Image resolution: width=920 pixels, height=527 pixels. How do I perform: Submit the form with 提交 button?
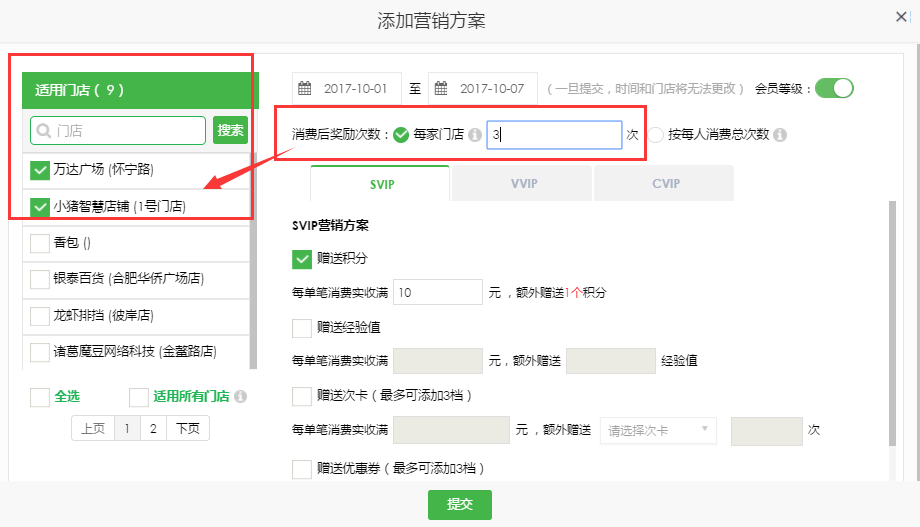460,505
